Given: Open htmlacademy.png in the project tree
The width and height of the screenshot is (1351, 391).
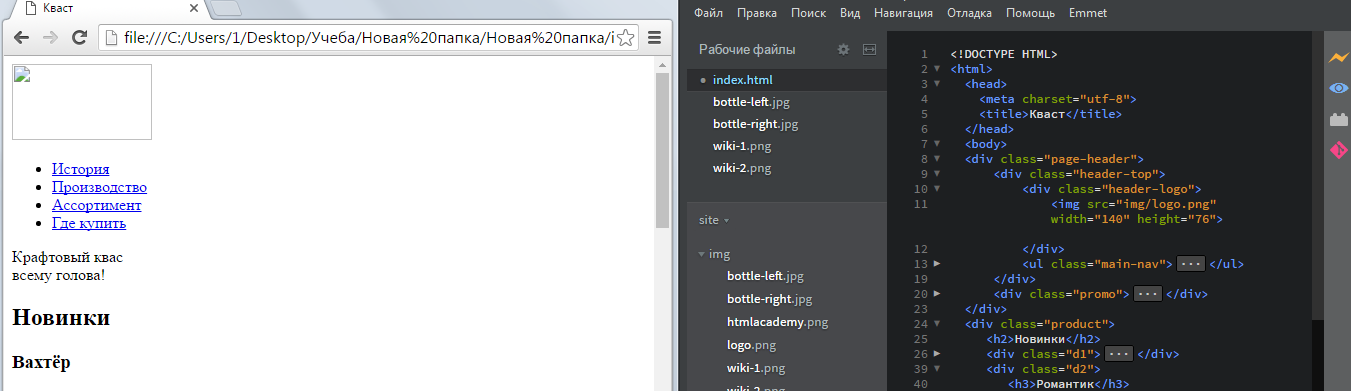Looking at the screenshot, I should click(x=778, y=321).
